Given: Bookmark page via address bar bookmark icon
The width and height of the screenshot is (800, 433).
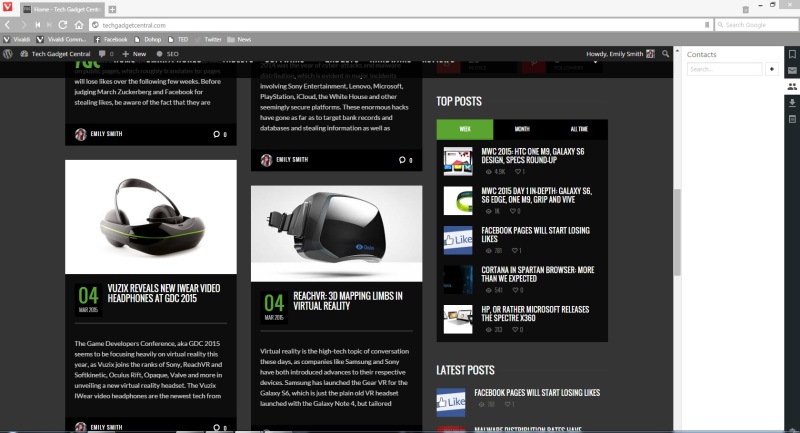Looking at the screenshot, I should click(x=709, y=24).
